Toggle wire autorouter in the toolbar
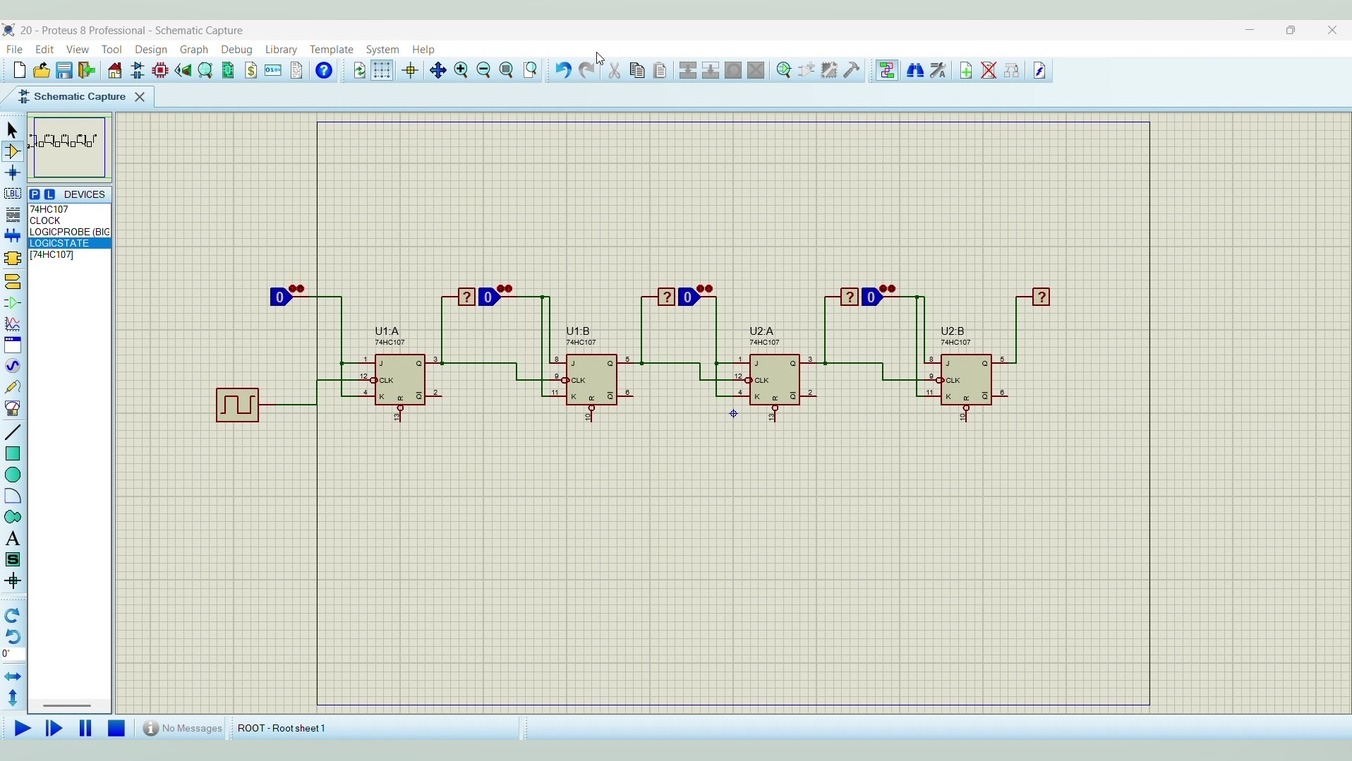This screenshot has height=761, width=1352. (887, 70)
